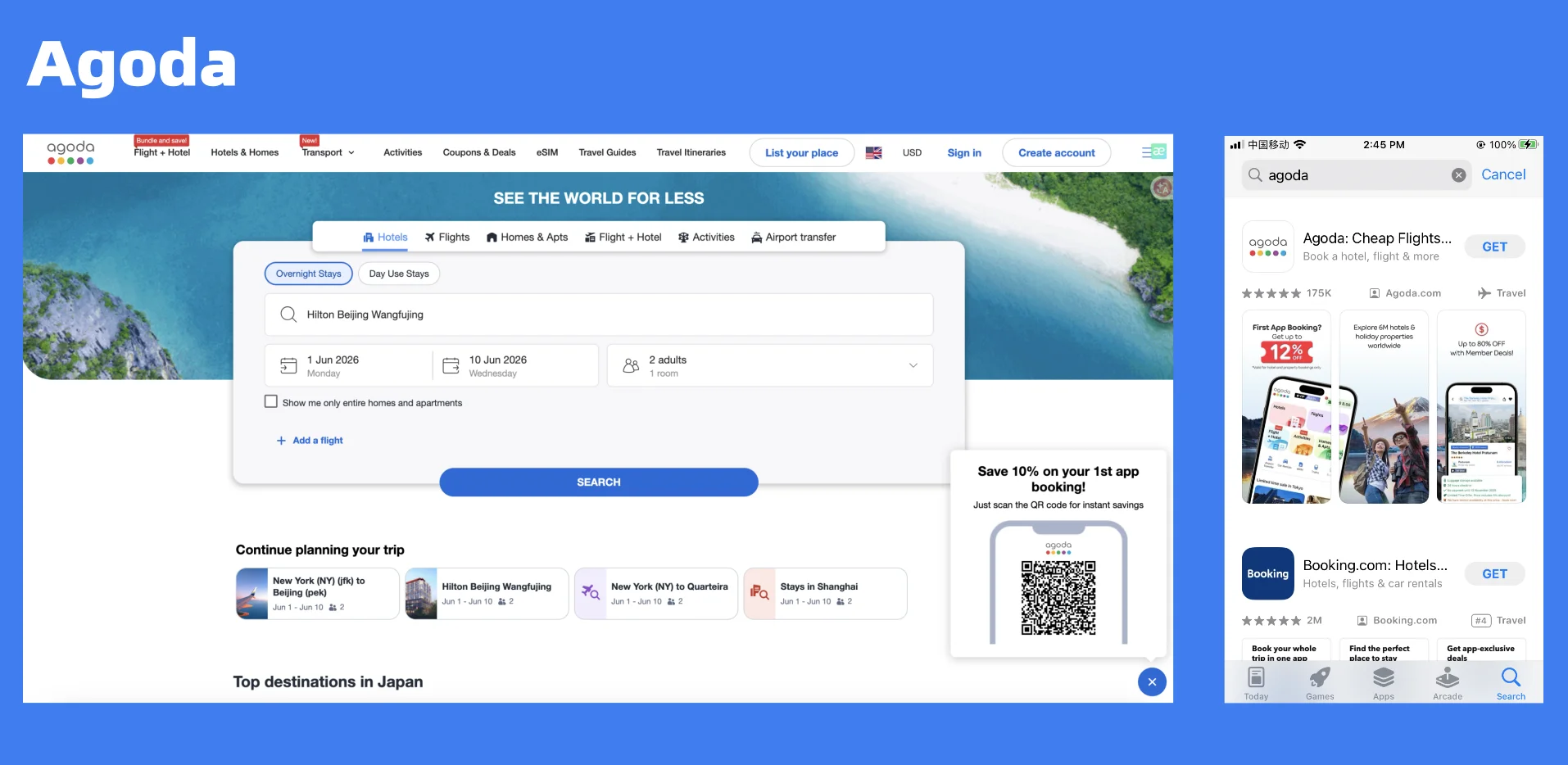Expand the Transport menu dropdown

[x=329, y=152]
